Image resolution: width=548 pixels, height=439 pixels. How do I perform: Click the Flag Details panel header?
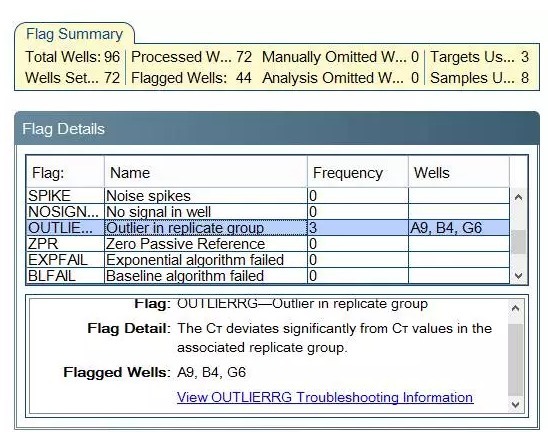click(277, 129)
